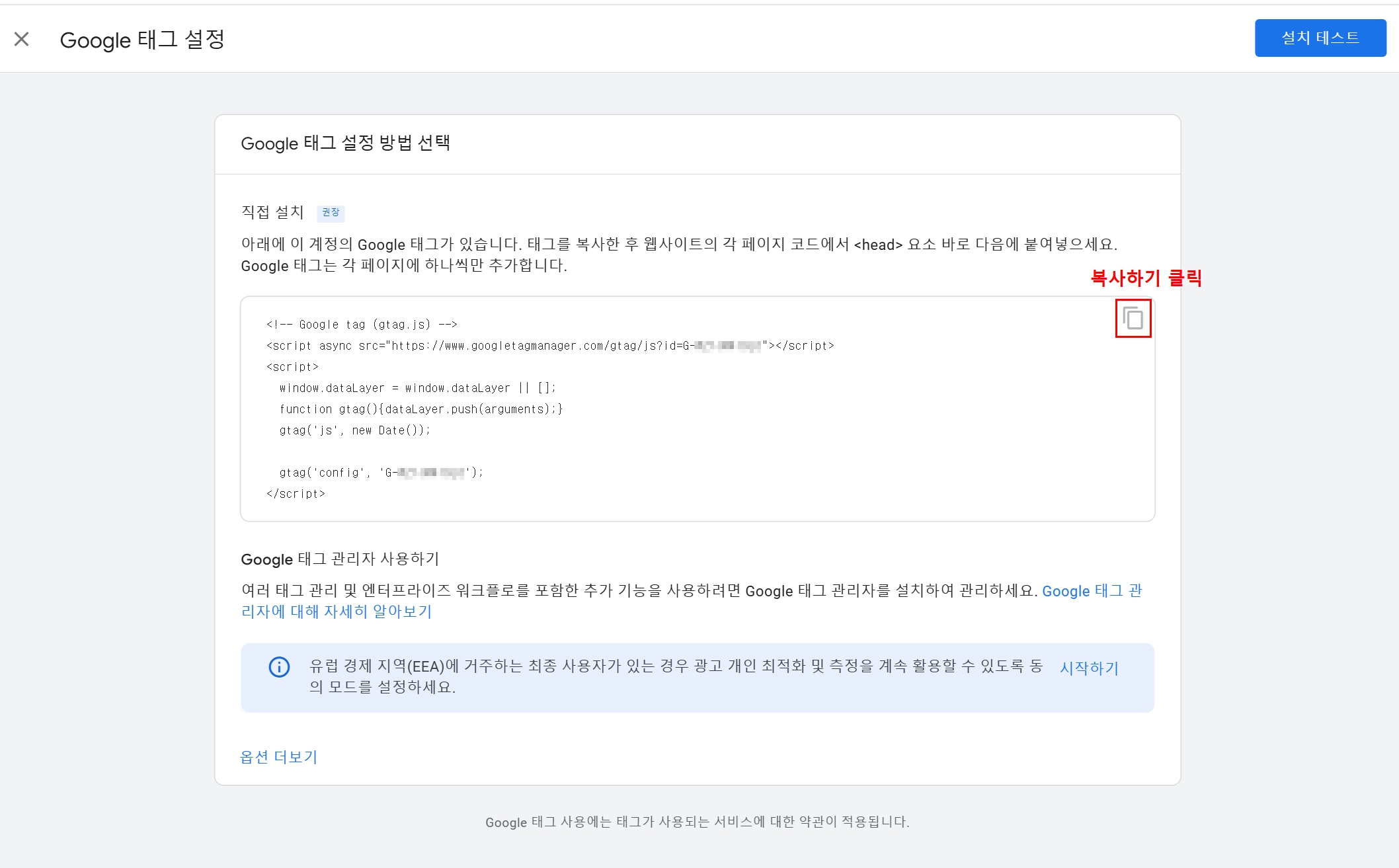Click the 직접 설치 section heading
The height and width of the screenshot is (868, 1399).
click(272, 212)
